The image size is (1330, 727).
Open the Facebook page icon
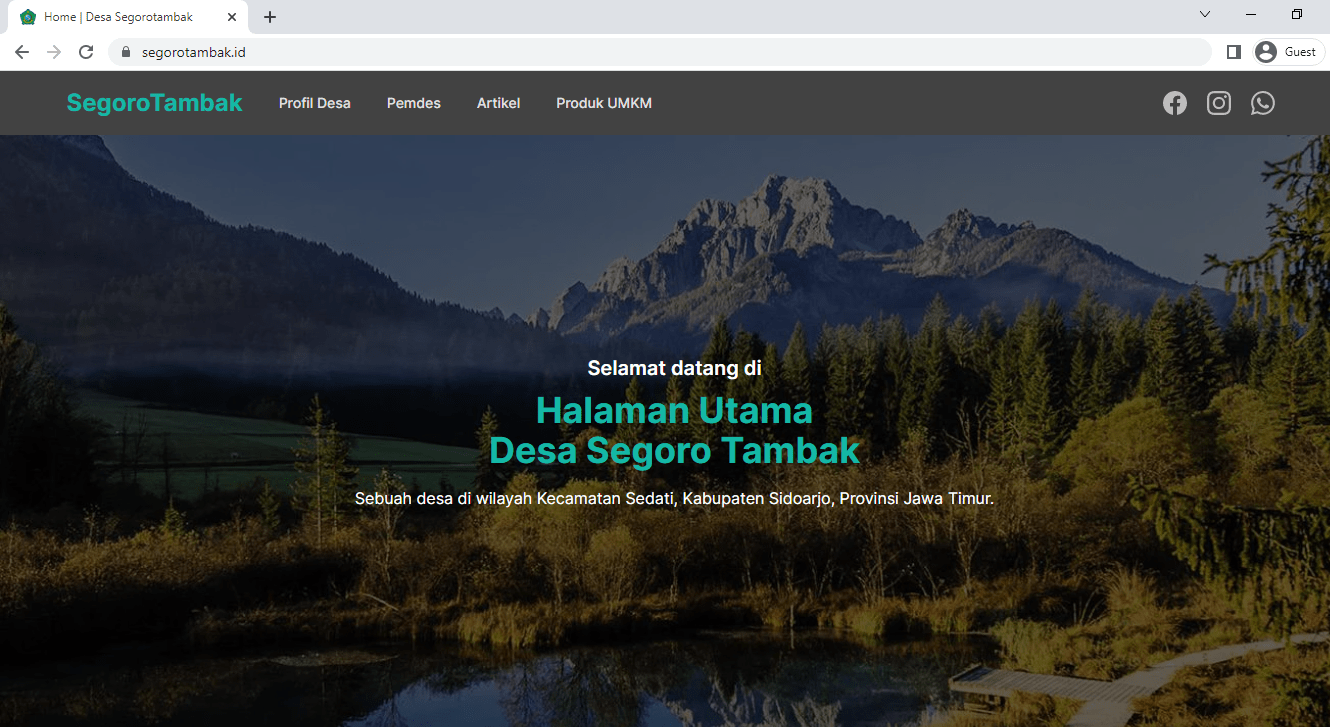[1174, 103]
